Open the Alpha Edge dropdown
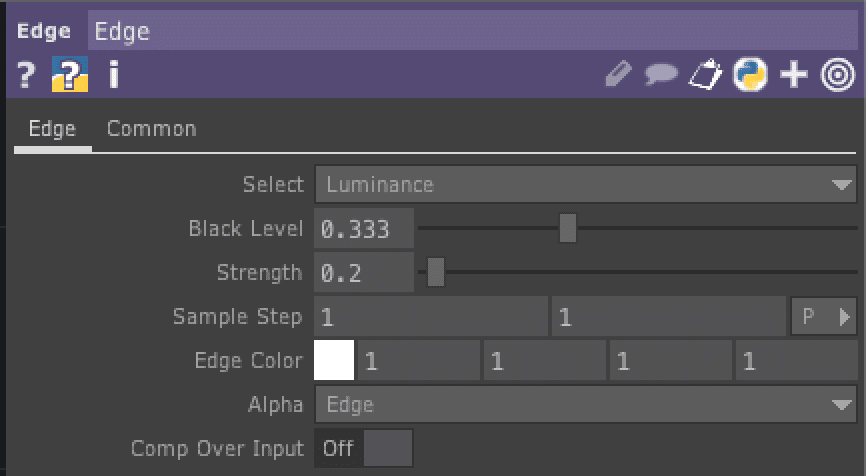 [586, 405]
